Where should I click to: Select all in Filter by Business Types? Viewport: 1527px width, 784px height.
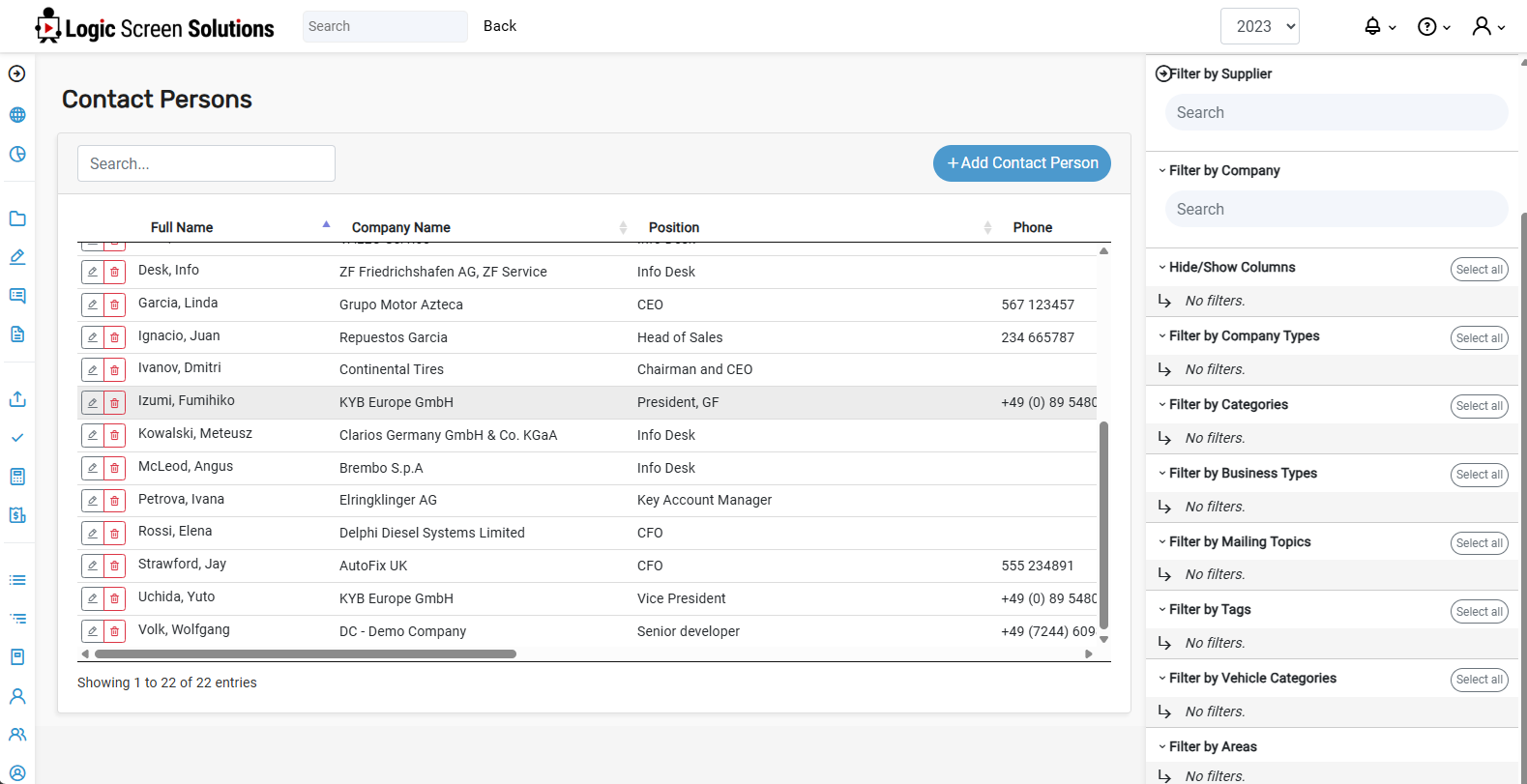[1480, 475]
